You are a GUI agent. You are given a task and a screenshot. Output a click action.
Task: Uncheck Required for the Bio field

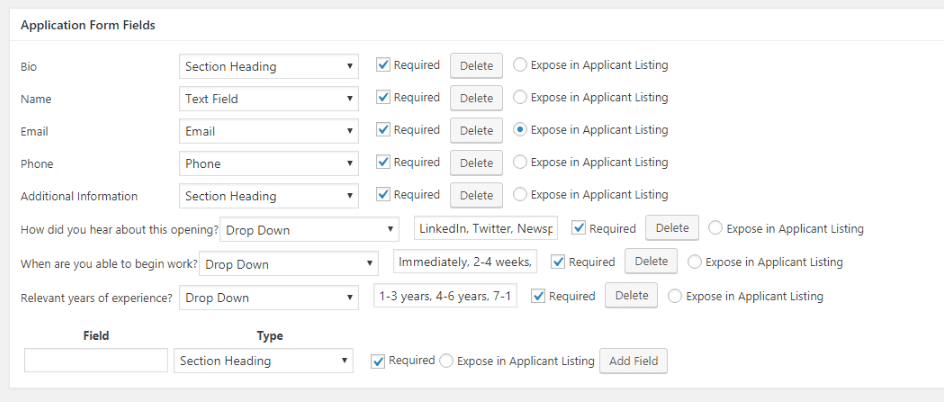pos(383,65)
